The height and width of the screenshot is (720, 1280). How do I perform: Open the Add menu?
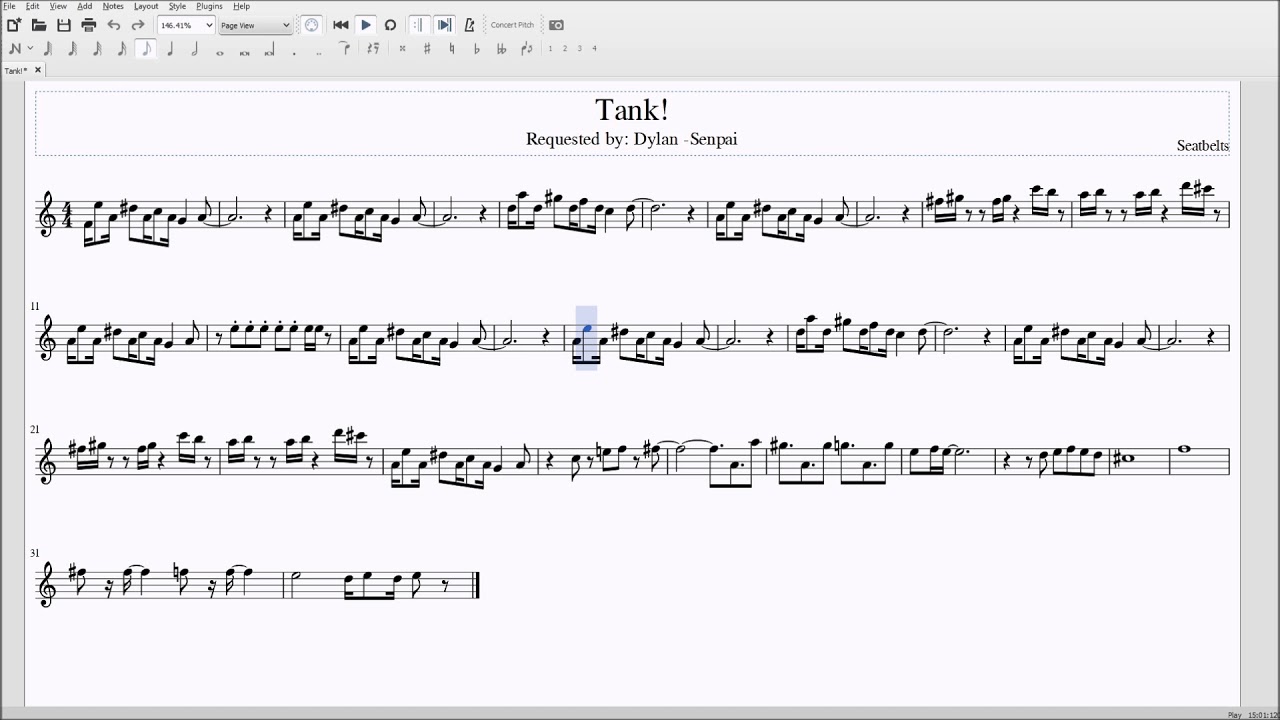(x=85, y=6)
